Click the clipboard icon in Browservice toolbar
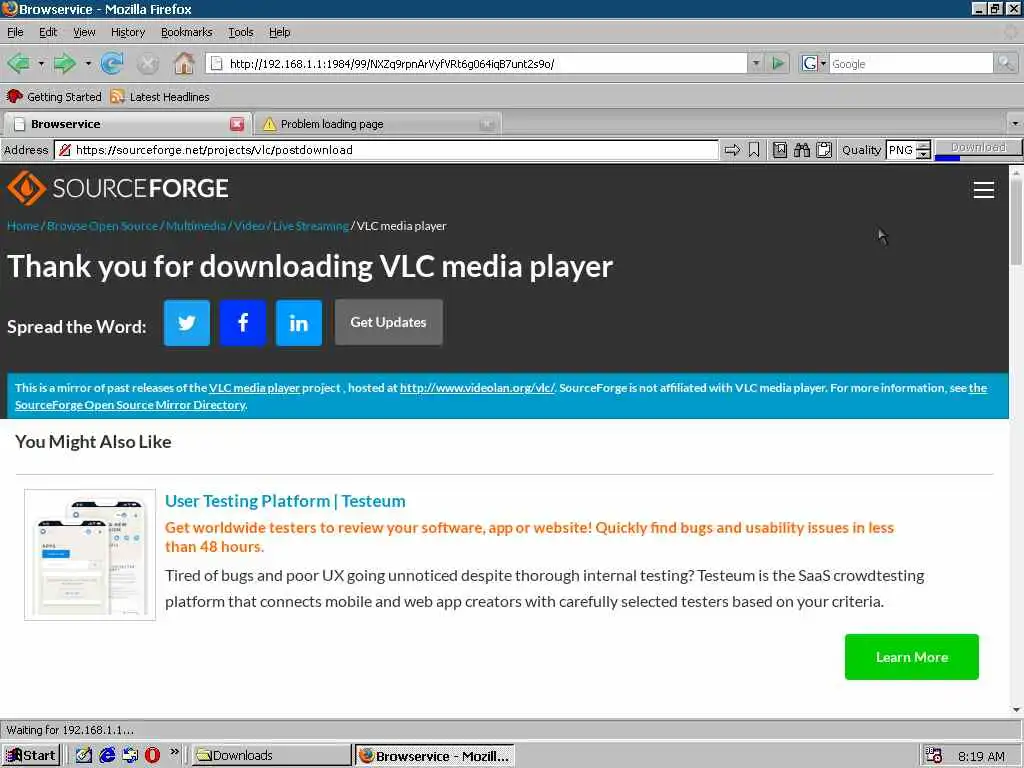This screenshot has height=768, width=1024. 824,150
